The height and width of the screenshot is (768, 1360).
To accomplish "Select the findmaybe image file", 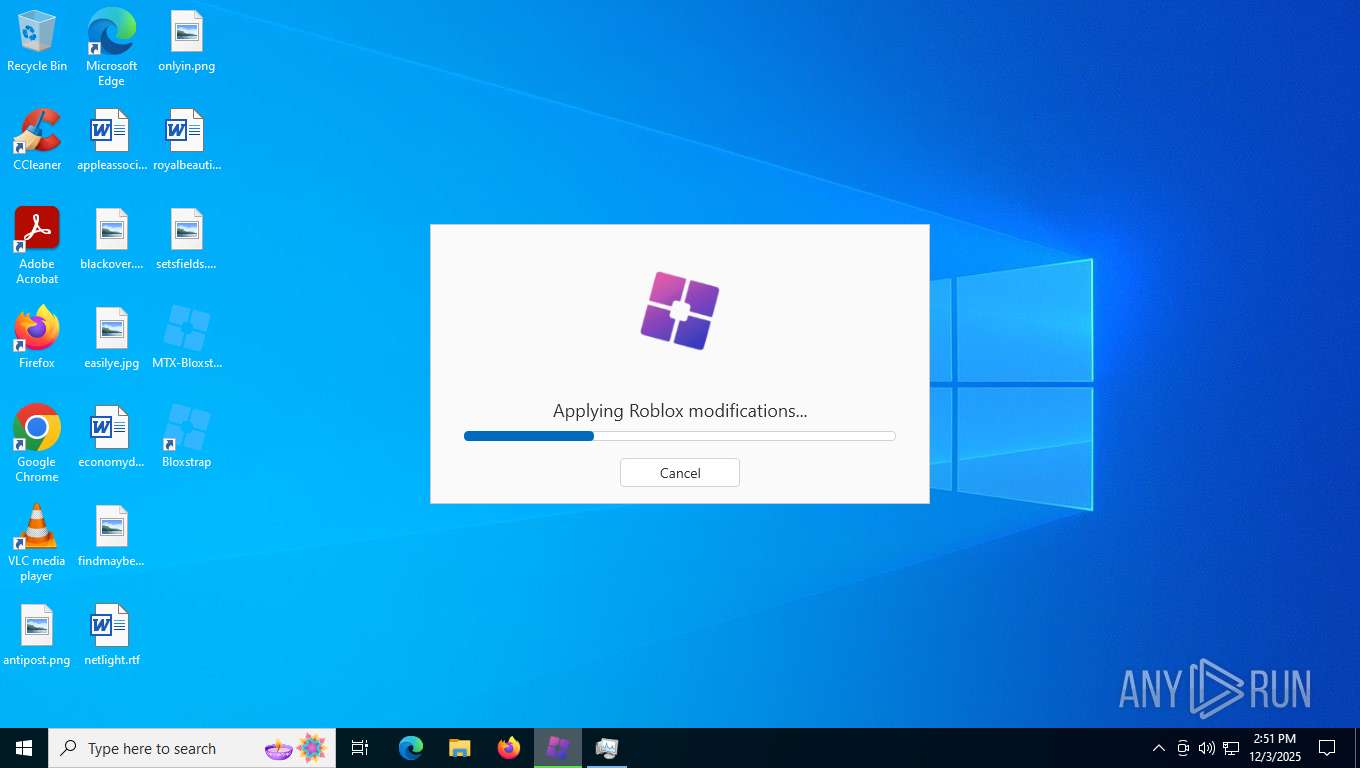I will point(111,536).
